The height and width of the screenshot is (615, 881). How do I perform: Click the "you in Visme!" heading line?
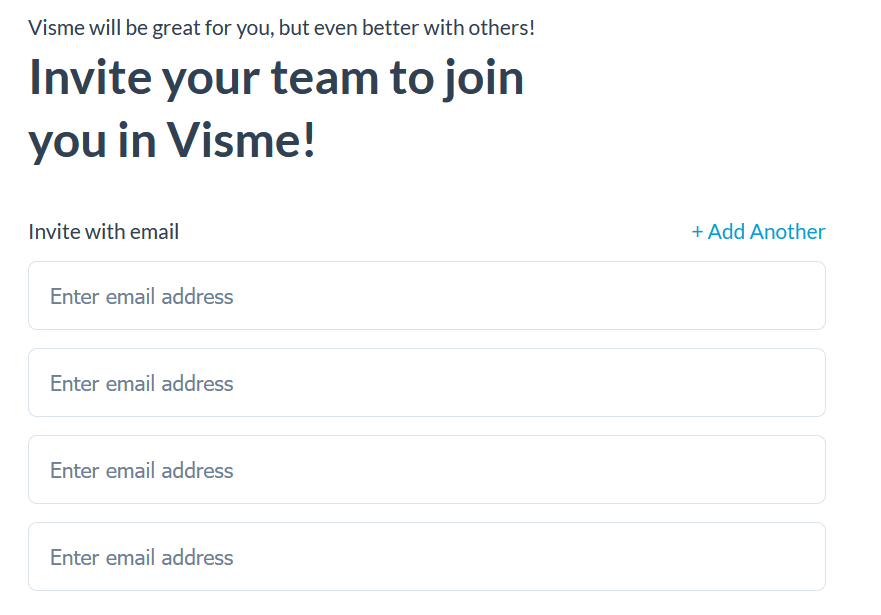pos(172,141)
